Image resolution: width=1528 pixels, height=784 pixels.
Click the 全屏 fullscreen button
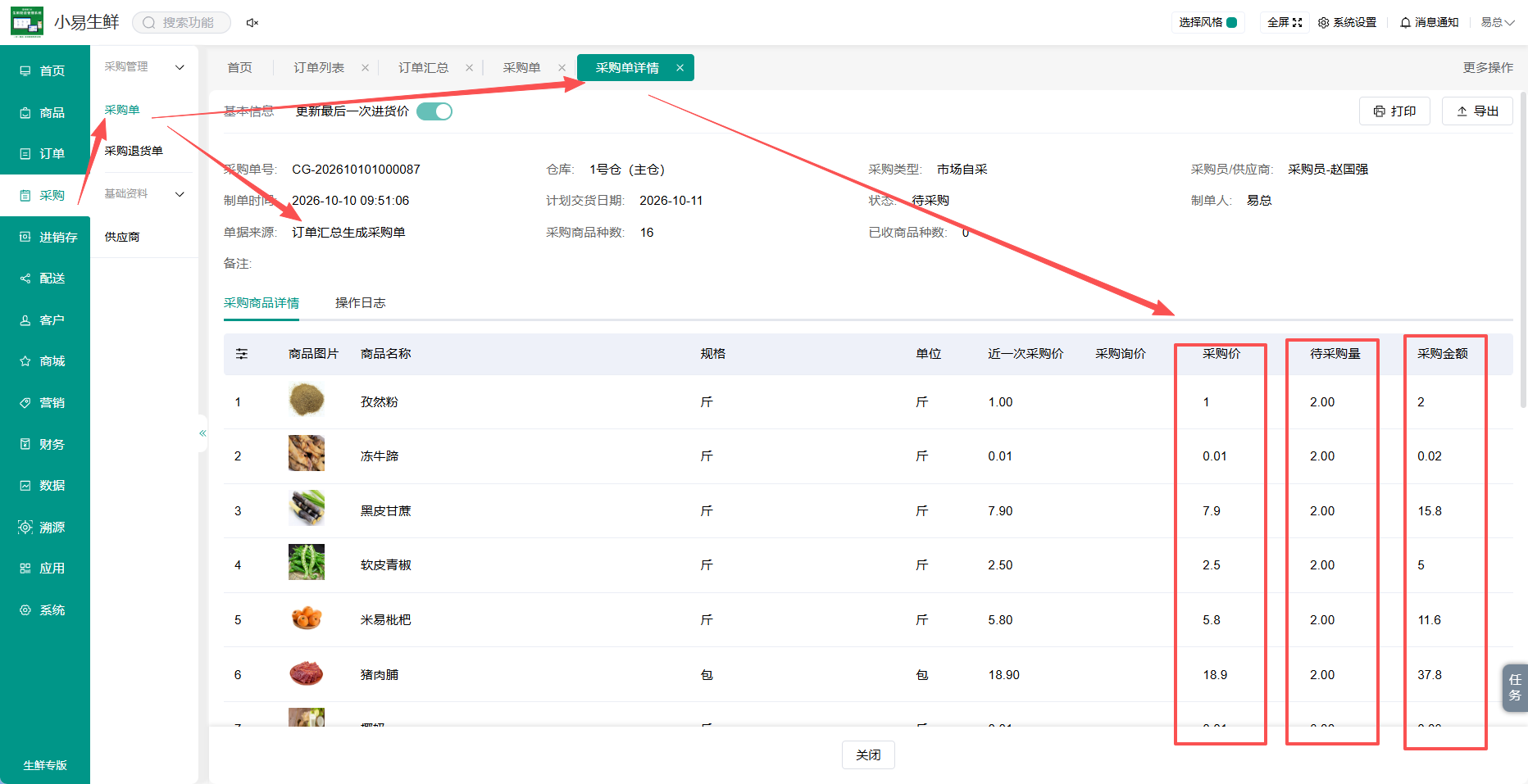(x=1285, y=22)
